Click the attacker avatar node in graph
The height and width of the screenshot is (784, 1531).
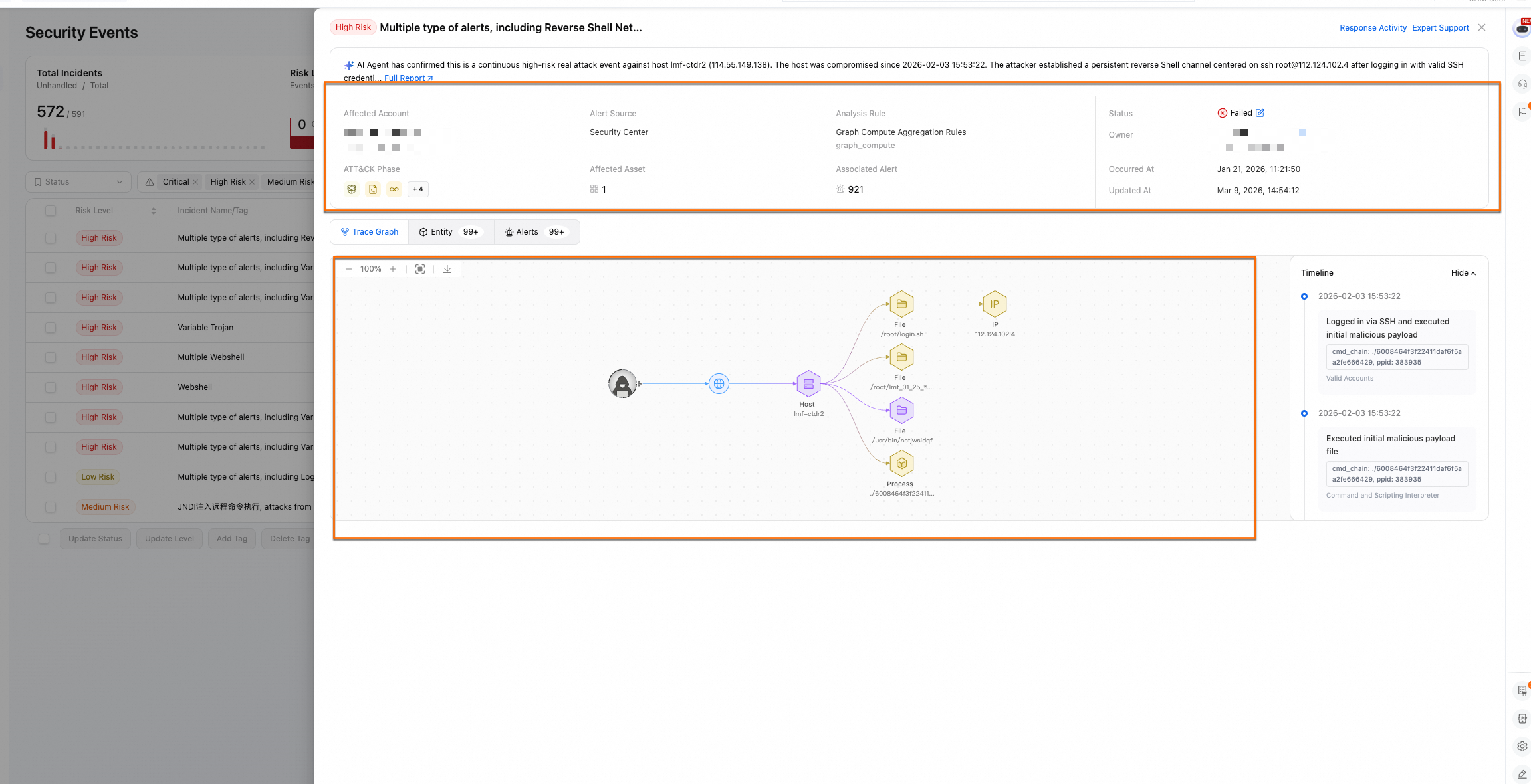point(622,383)
